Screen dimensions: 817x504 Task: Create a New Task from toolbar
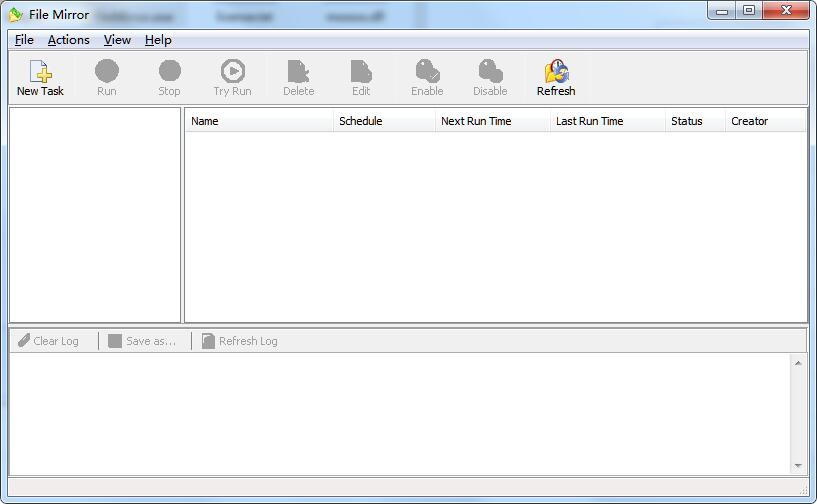click(x=40, y=78)
